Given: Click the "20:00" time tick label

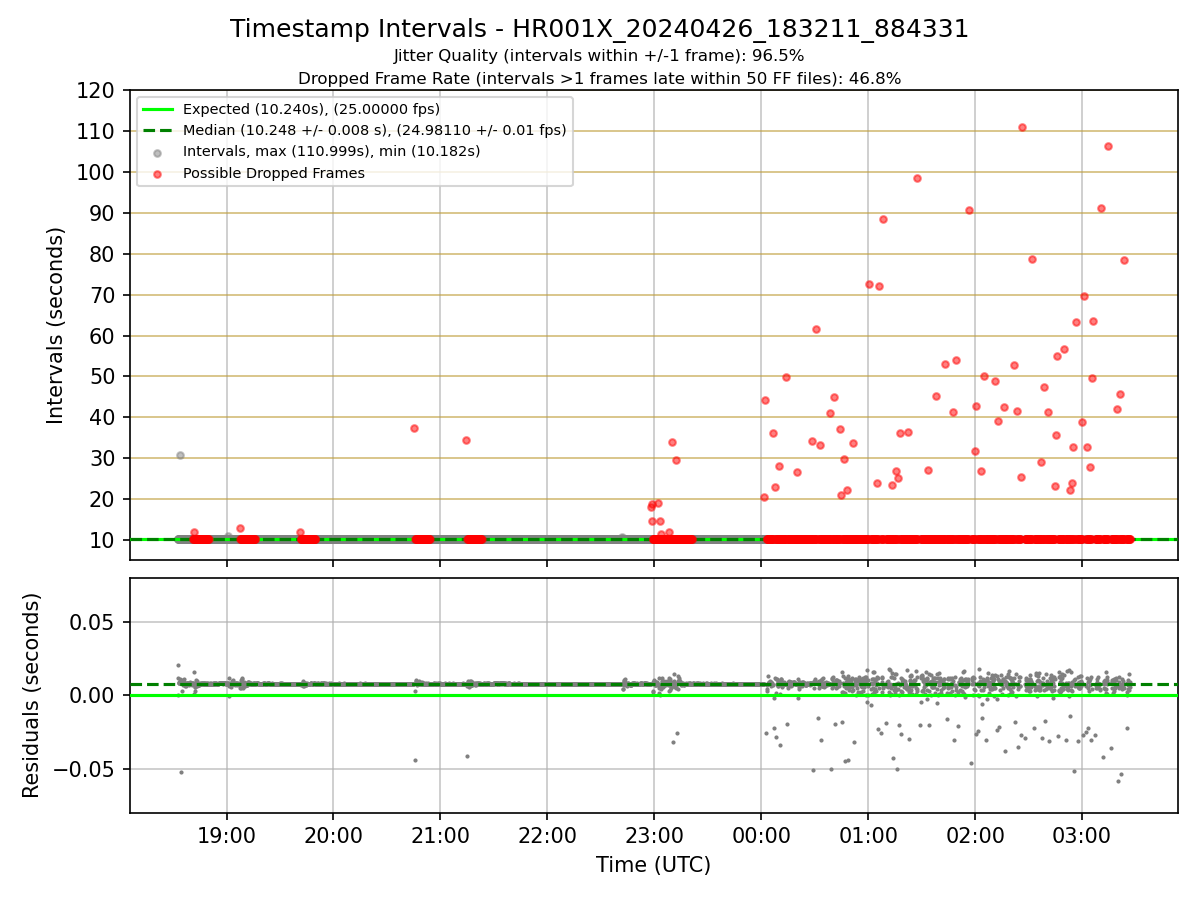Looking at the screenshot, I should (333, 834).
